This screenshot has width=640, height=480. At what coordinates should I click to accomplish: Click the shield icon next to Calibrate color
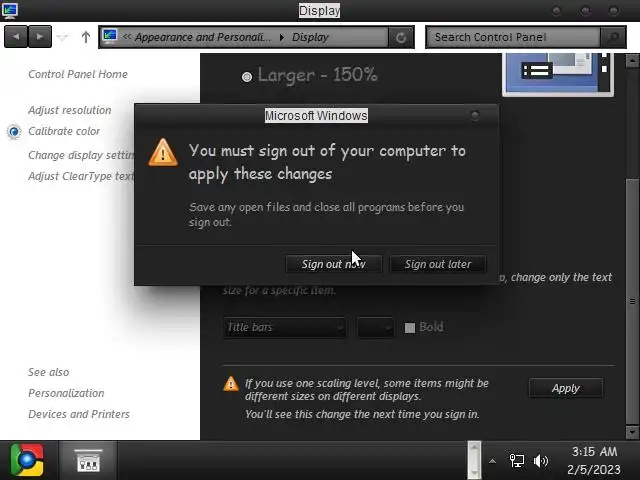[x=14, y=131]
